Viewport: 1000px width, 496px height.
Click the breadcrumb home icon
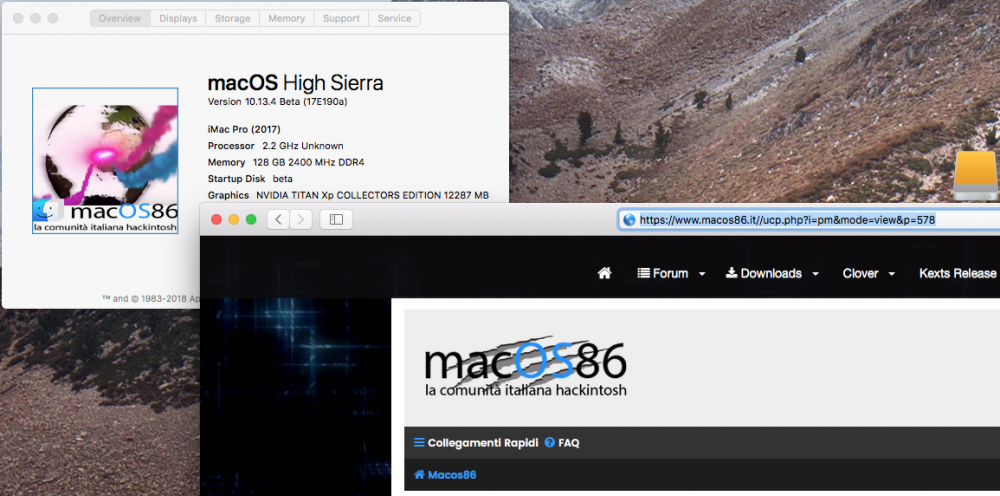(x=420, y=475)
